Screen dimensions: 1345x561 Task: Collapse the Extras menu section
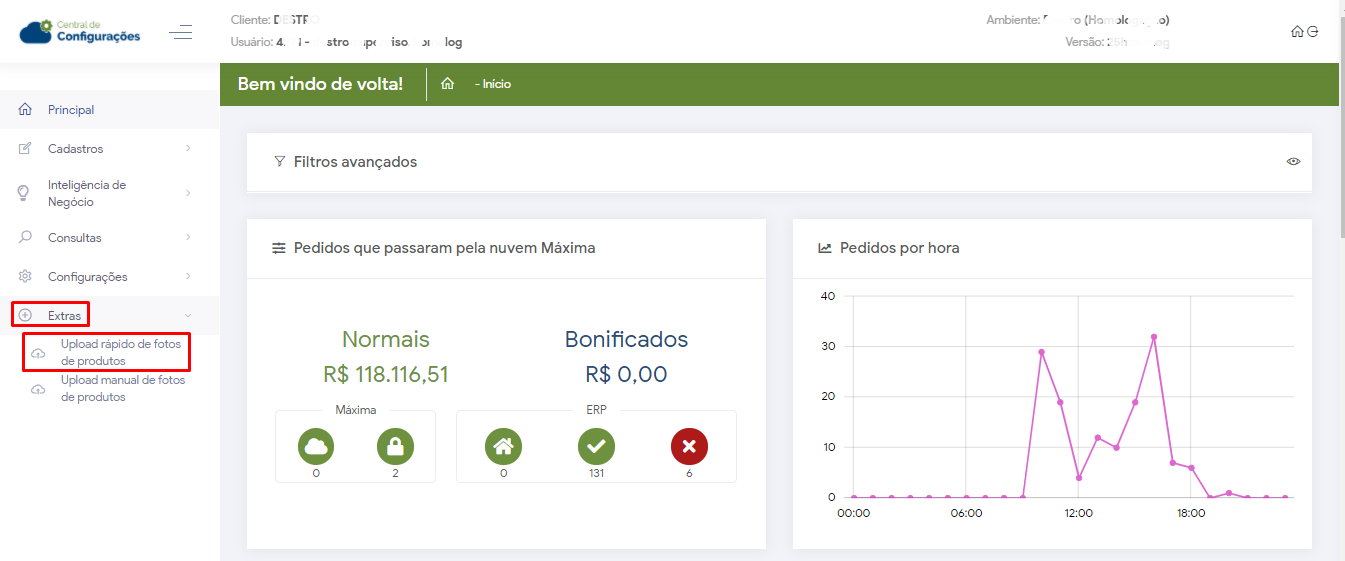[x=188, y=315]
